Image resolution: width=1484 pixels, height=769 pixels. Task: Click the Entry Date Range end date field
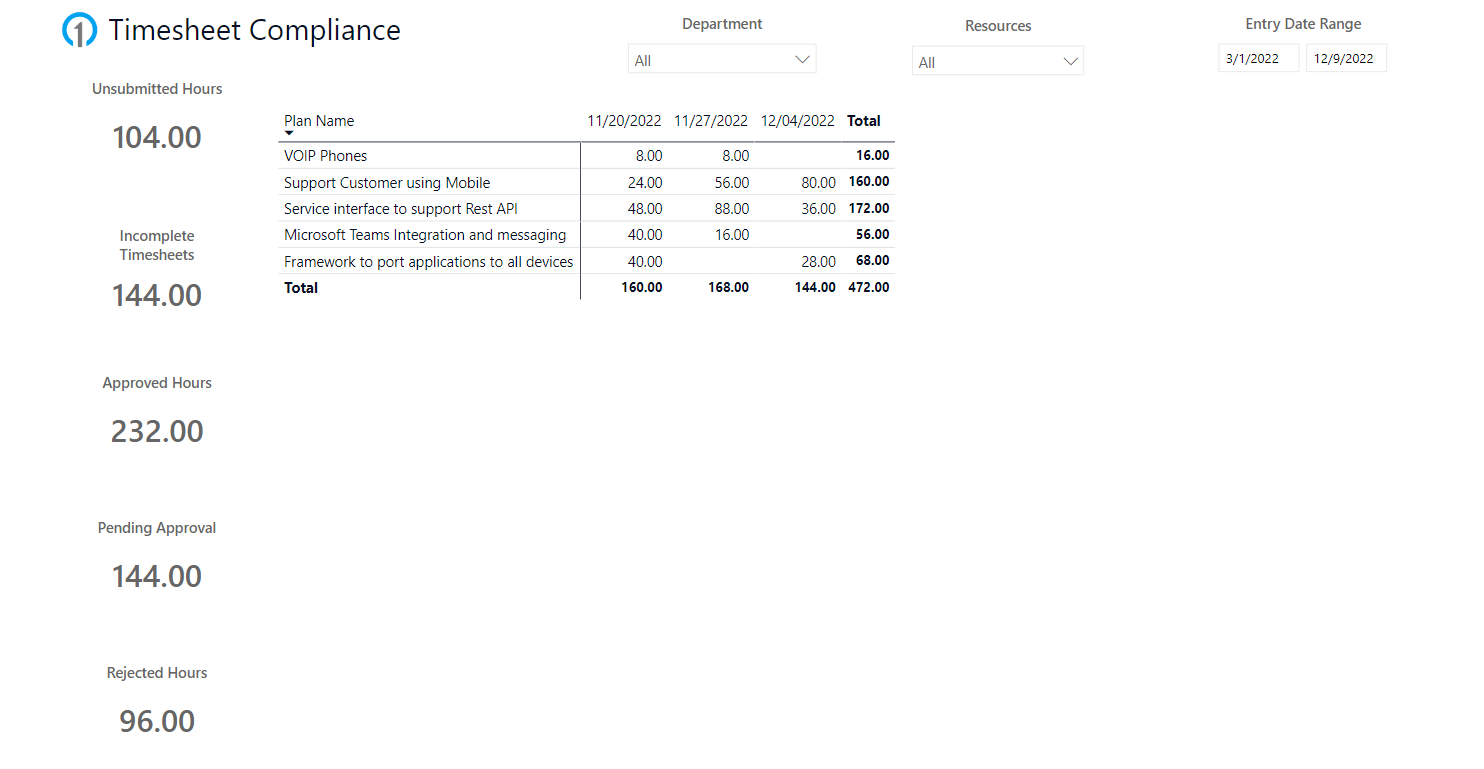pyautogui.click(x=1346, y=58)
